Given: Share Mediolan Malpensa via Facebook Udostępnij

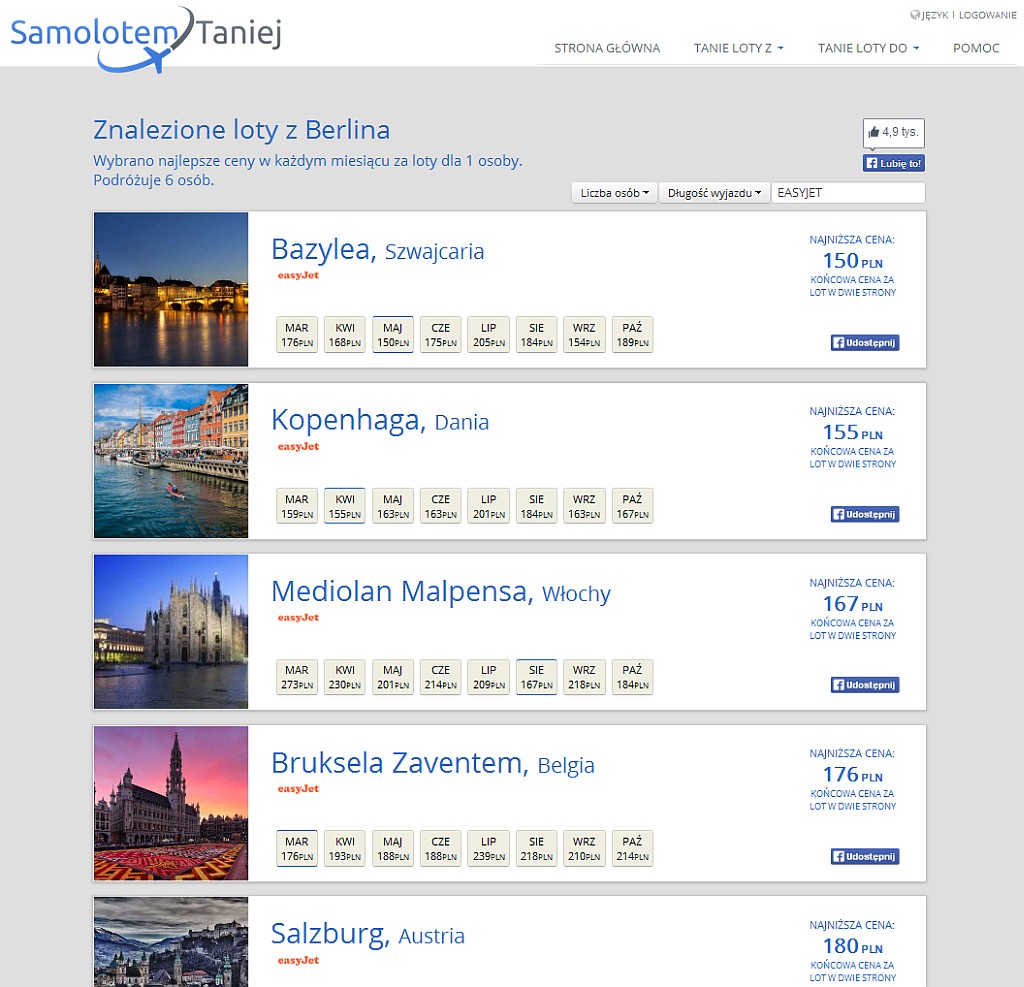Looking at the screenshot, I should (865, 685).
